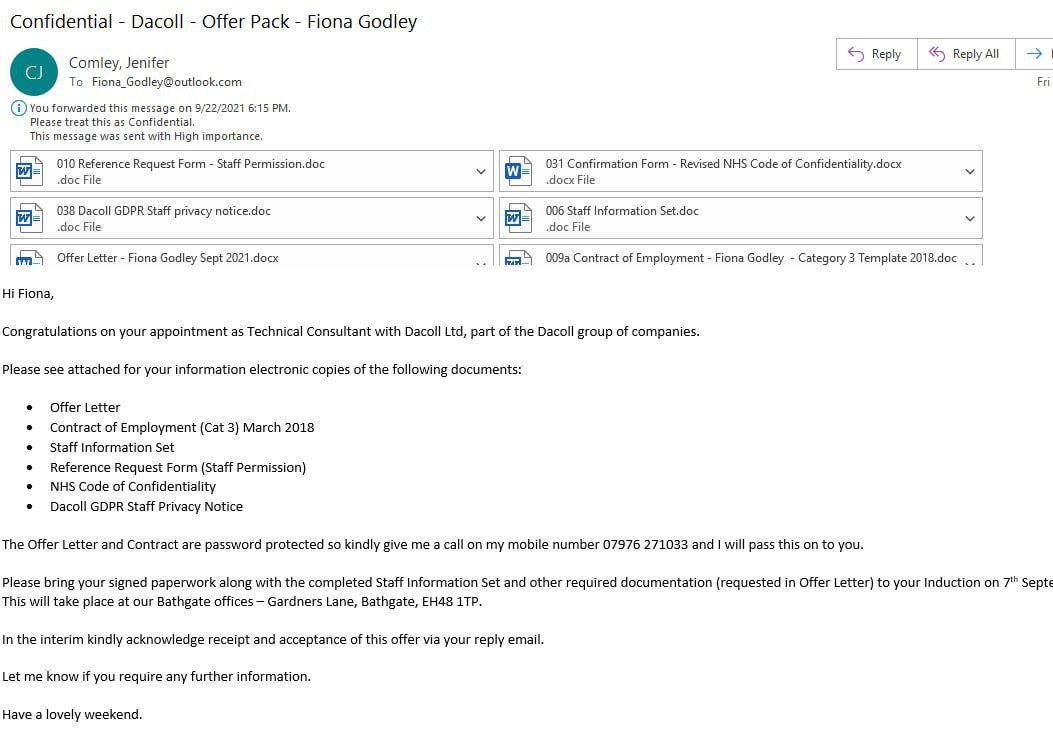1053x733 pixels.
Task: Click the Forward arrow icon
Action: point(1034,54)
